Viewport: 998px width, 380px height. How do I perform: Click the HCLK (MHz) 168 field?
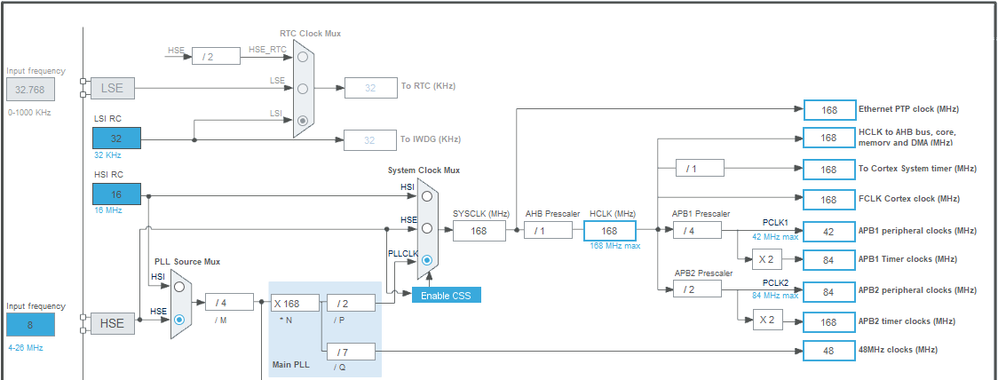(610, 230)
